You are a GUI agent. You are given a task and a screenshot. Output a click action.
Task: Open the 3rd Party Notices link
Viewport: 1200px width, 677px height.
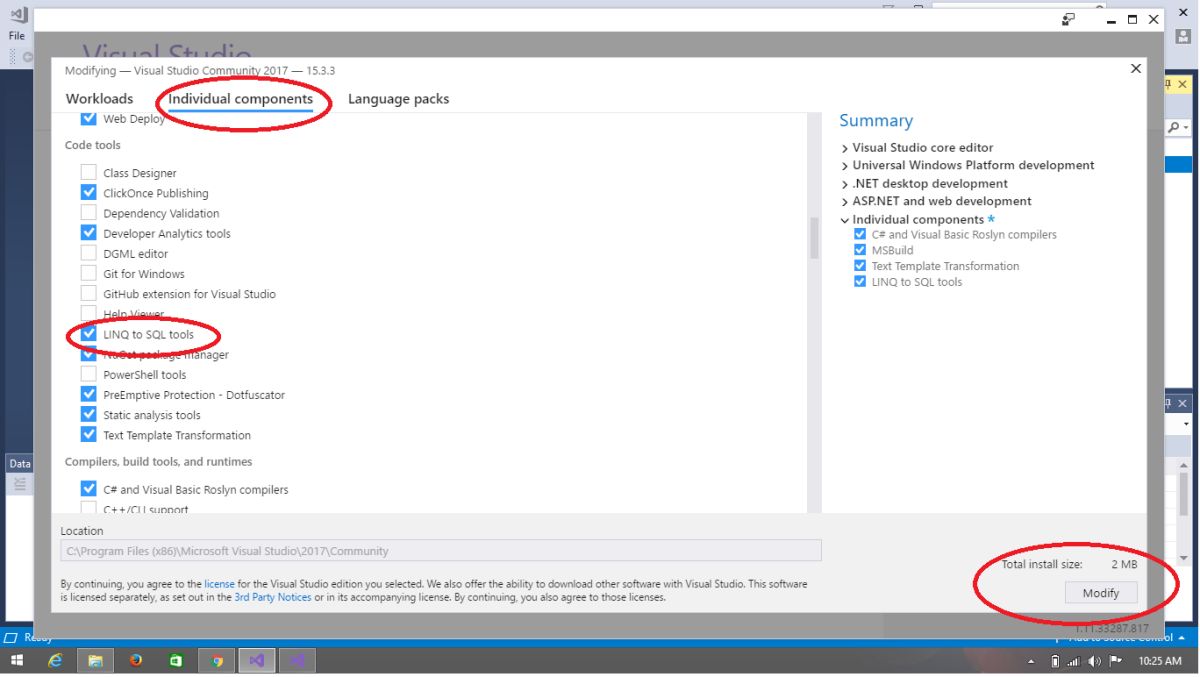tap(273, 597)
